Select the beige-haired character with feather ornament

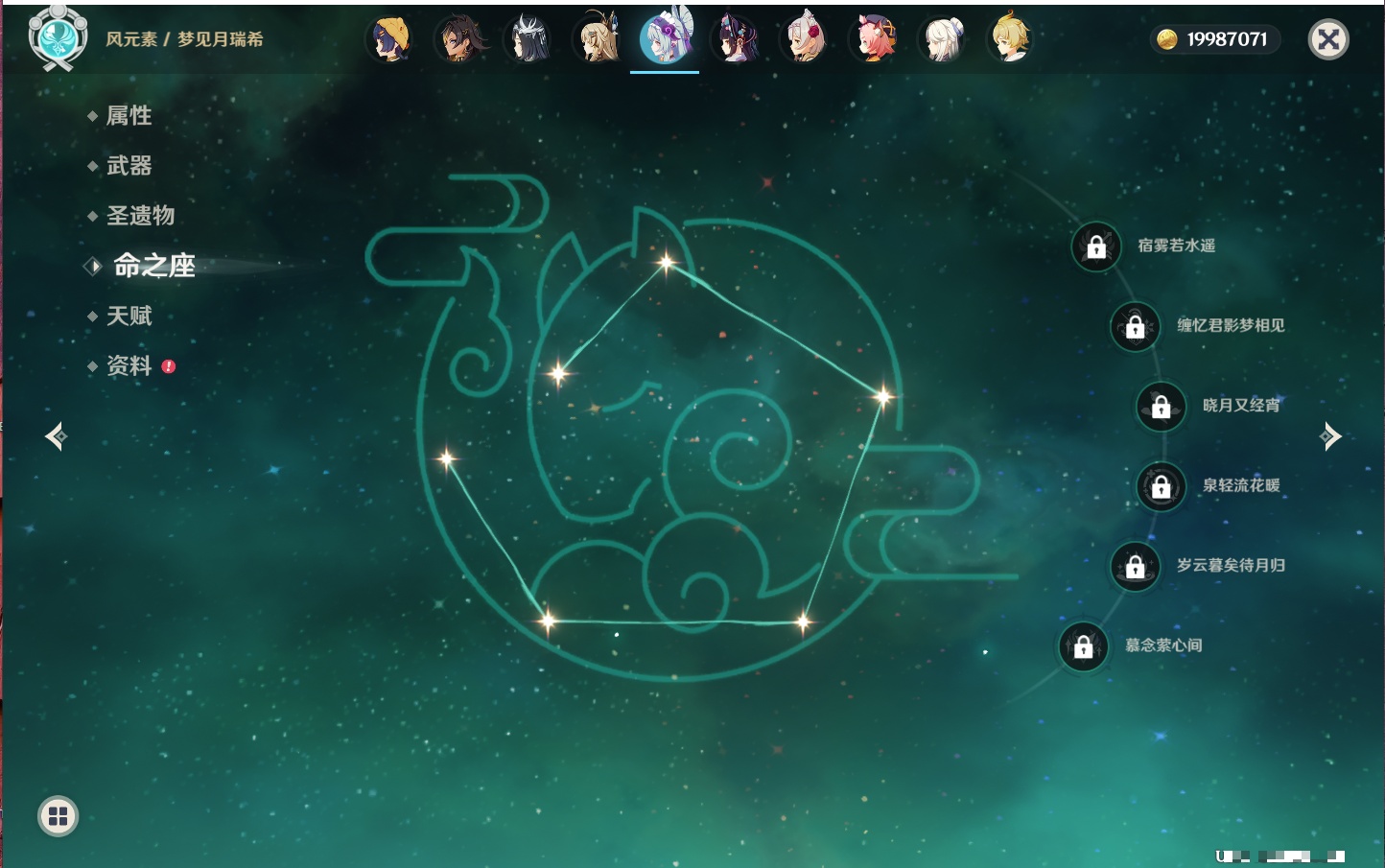point(598,39)
